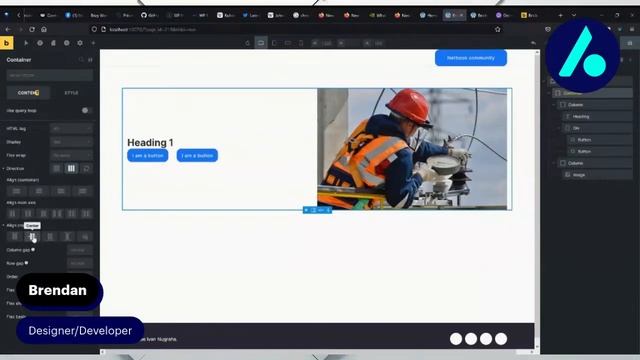Switch to the STYLE tab
640x360 pixels.
pos(71,93)
